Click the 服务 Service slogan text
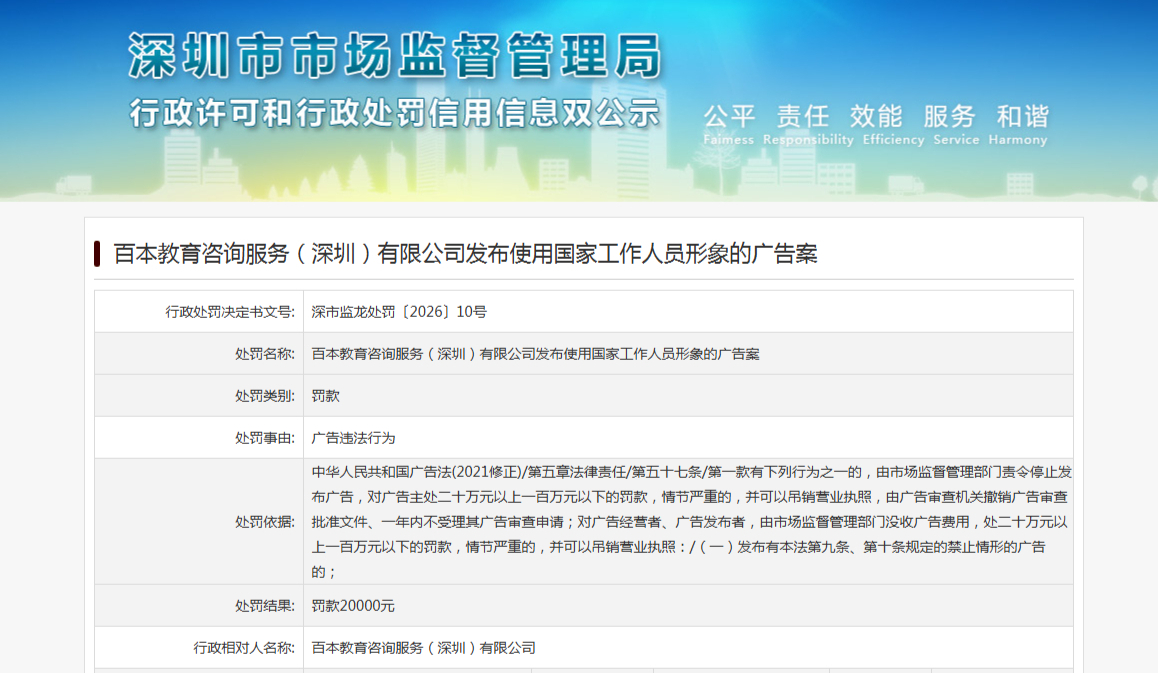The width and height of the screenshot is (1158, 673). (956, 124)
